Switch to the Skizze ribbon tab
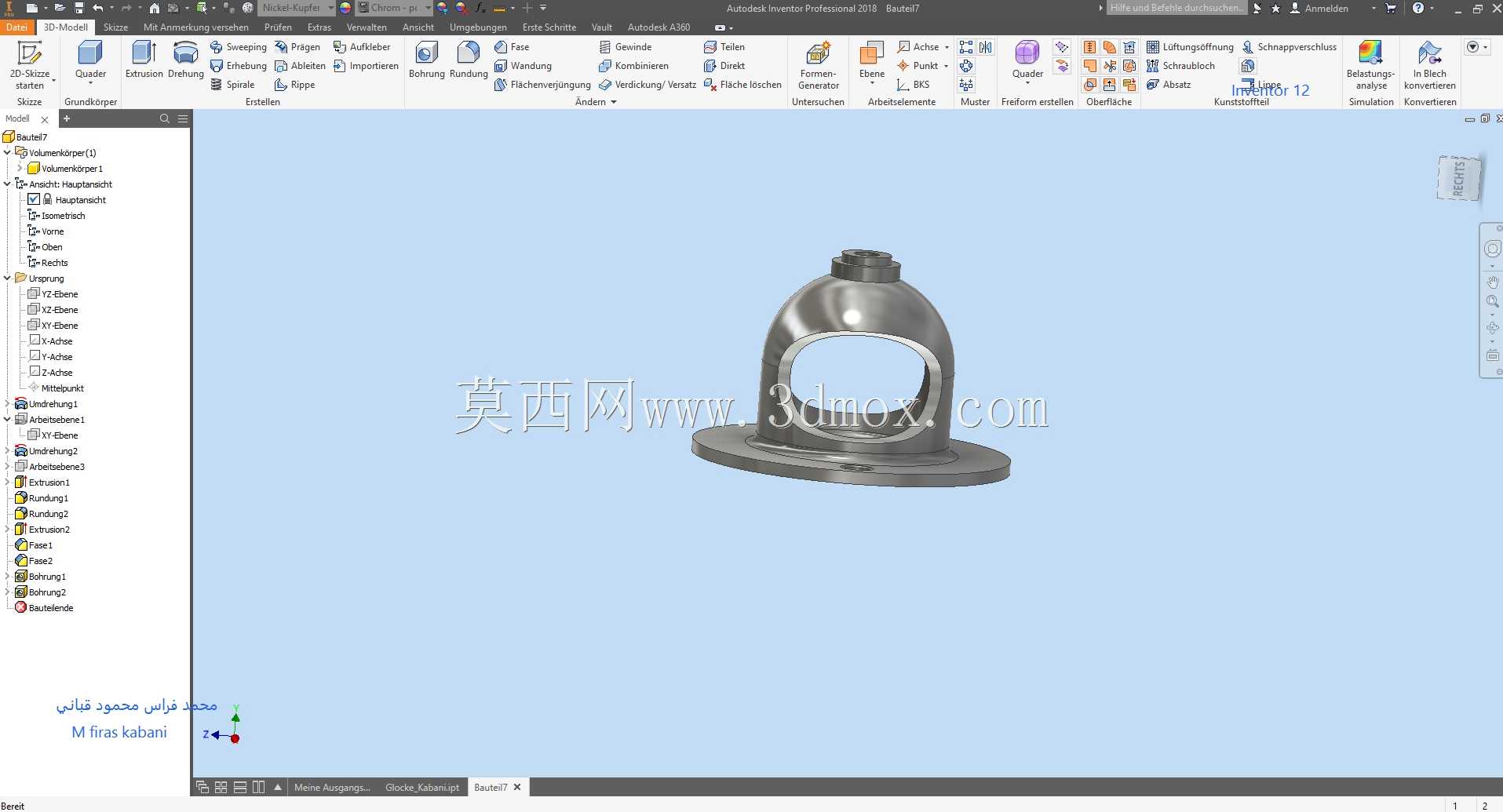Screen dimensions: 1503x812 pyautogui.click(x=115, y=27)
